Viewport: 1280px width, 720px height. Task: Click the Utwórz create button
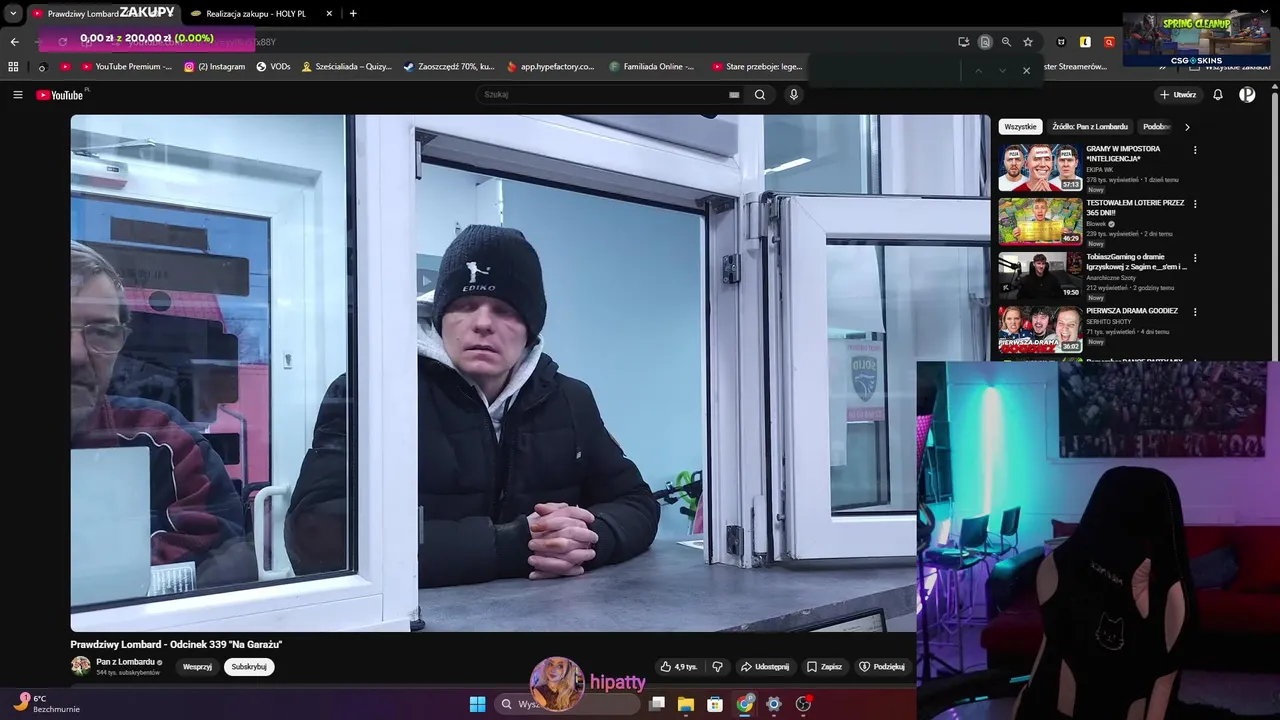[1178, 95]
